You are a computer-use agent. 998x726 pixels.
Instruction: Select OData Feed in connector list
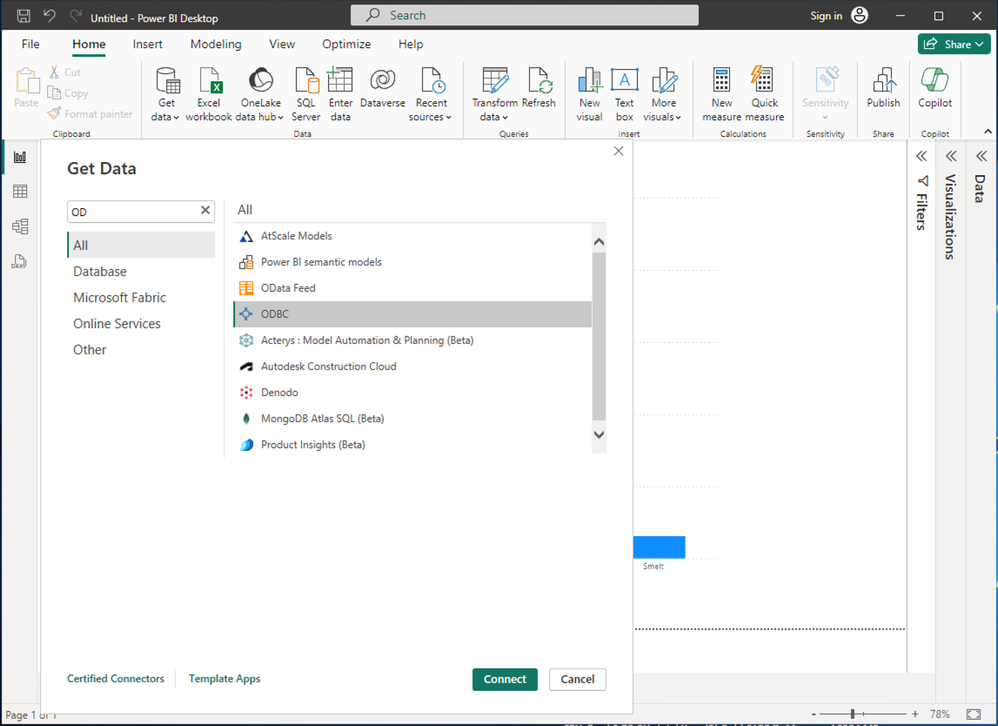click(x=288, y=288)
